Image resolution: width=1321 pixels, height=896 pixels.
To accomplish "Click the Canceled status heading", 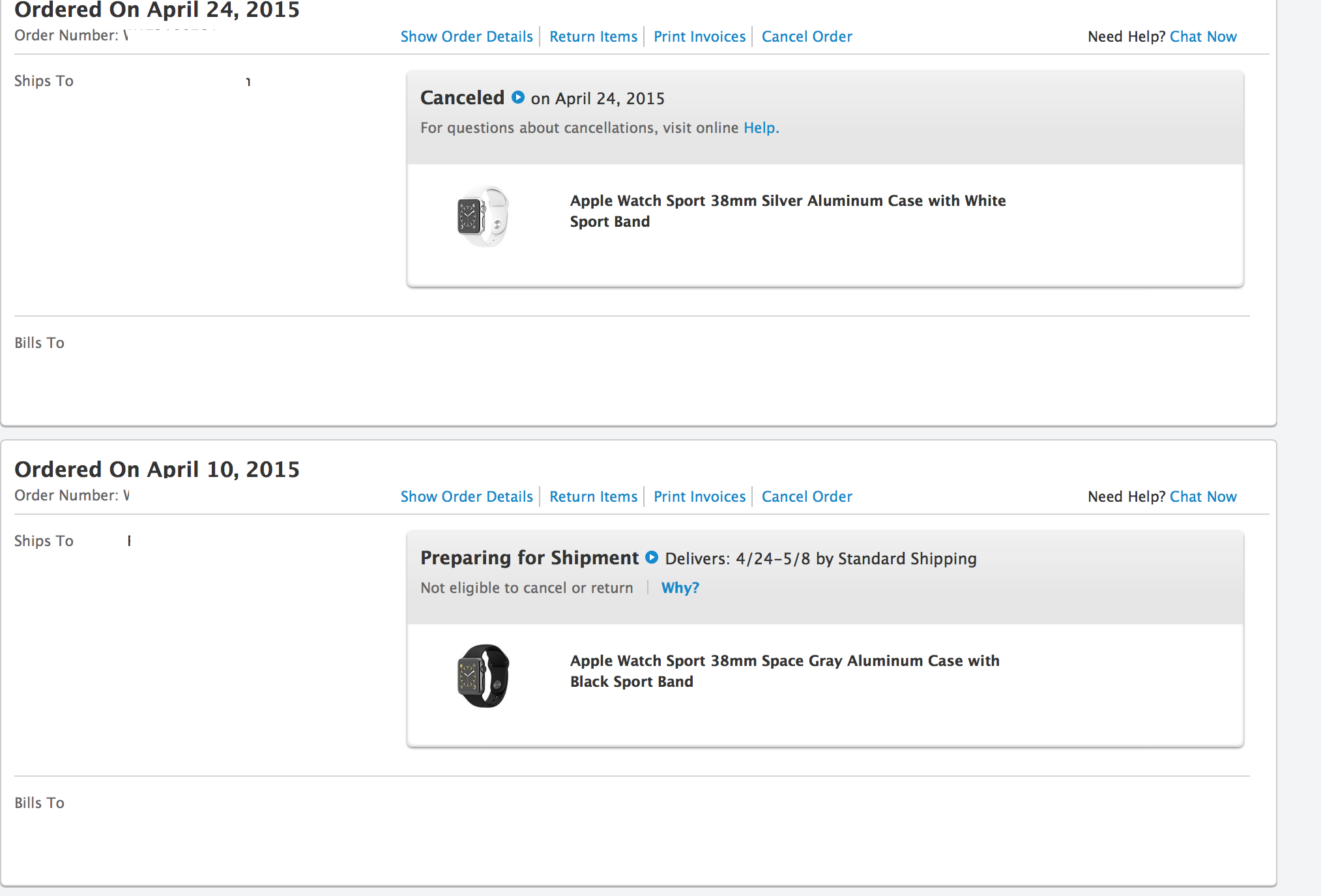I will 462,98.
